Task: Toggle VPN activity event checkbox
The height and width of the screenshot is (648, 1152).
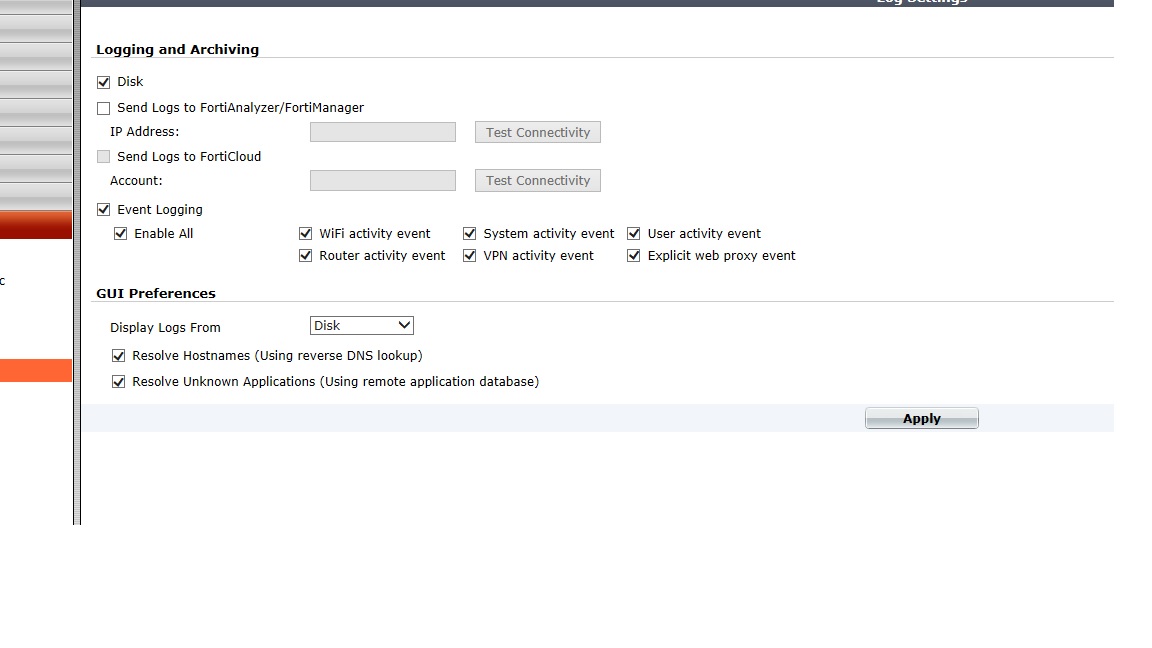Action: coord(469,256)
